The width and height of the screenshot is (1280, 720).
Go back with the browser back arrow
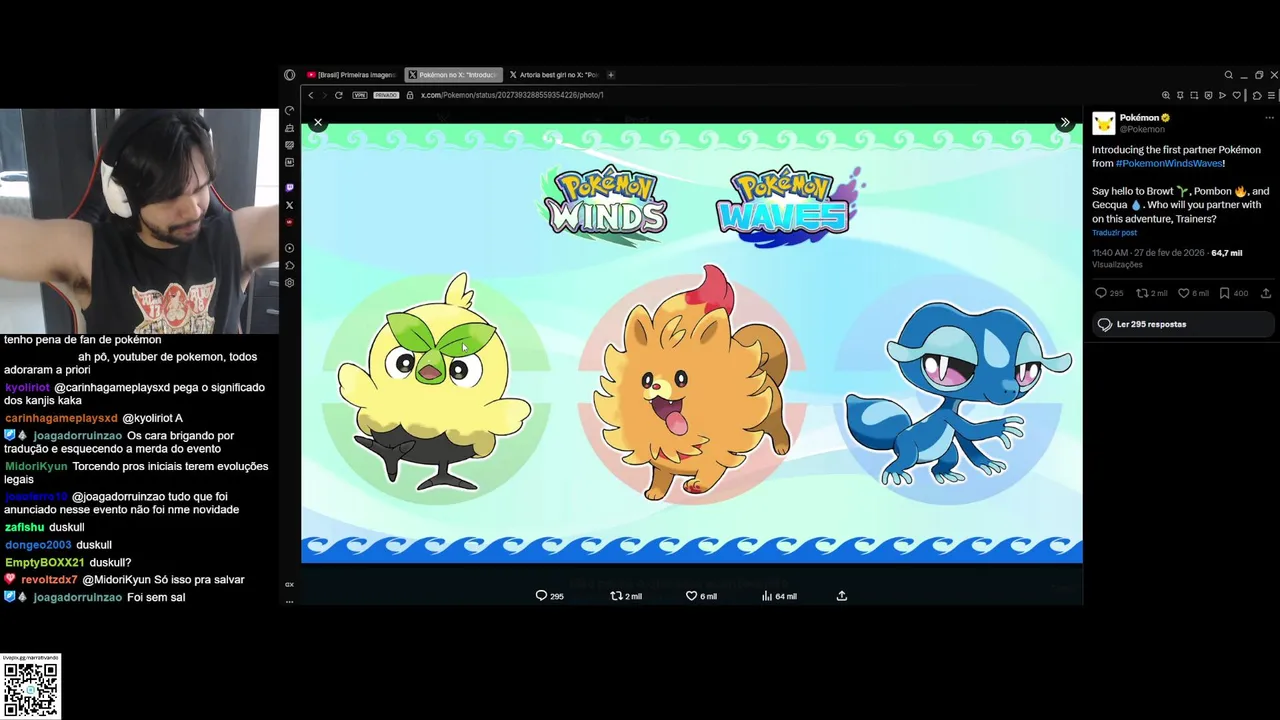(311, 95)
